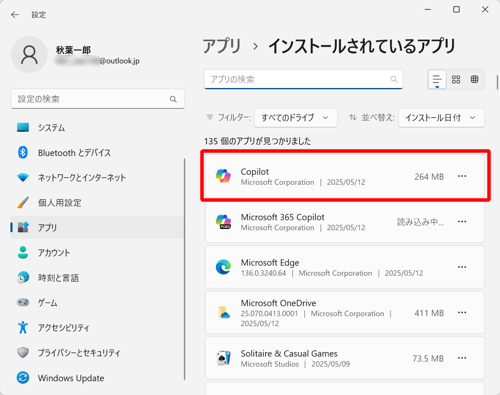500x395 pixels.
Task: Open the すべてのドライブ filter dropdown
Action: coord(295,118)
